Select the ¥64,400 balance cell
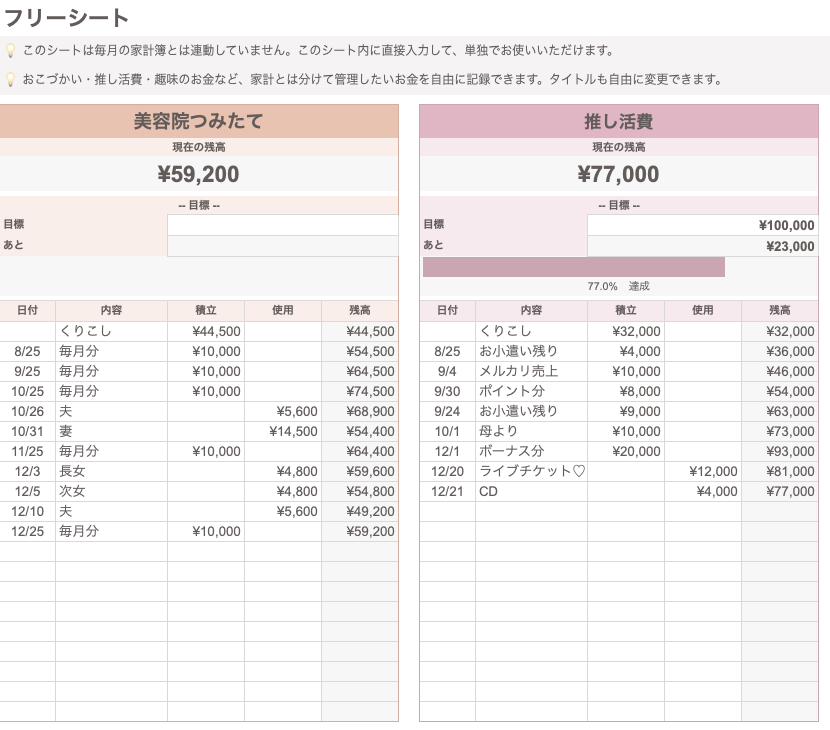The image size is (830, 730). [x=360, y=452]
